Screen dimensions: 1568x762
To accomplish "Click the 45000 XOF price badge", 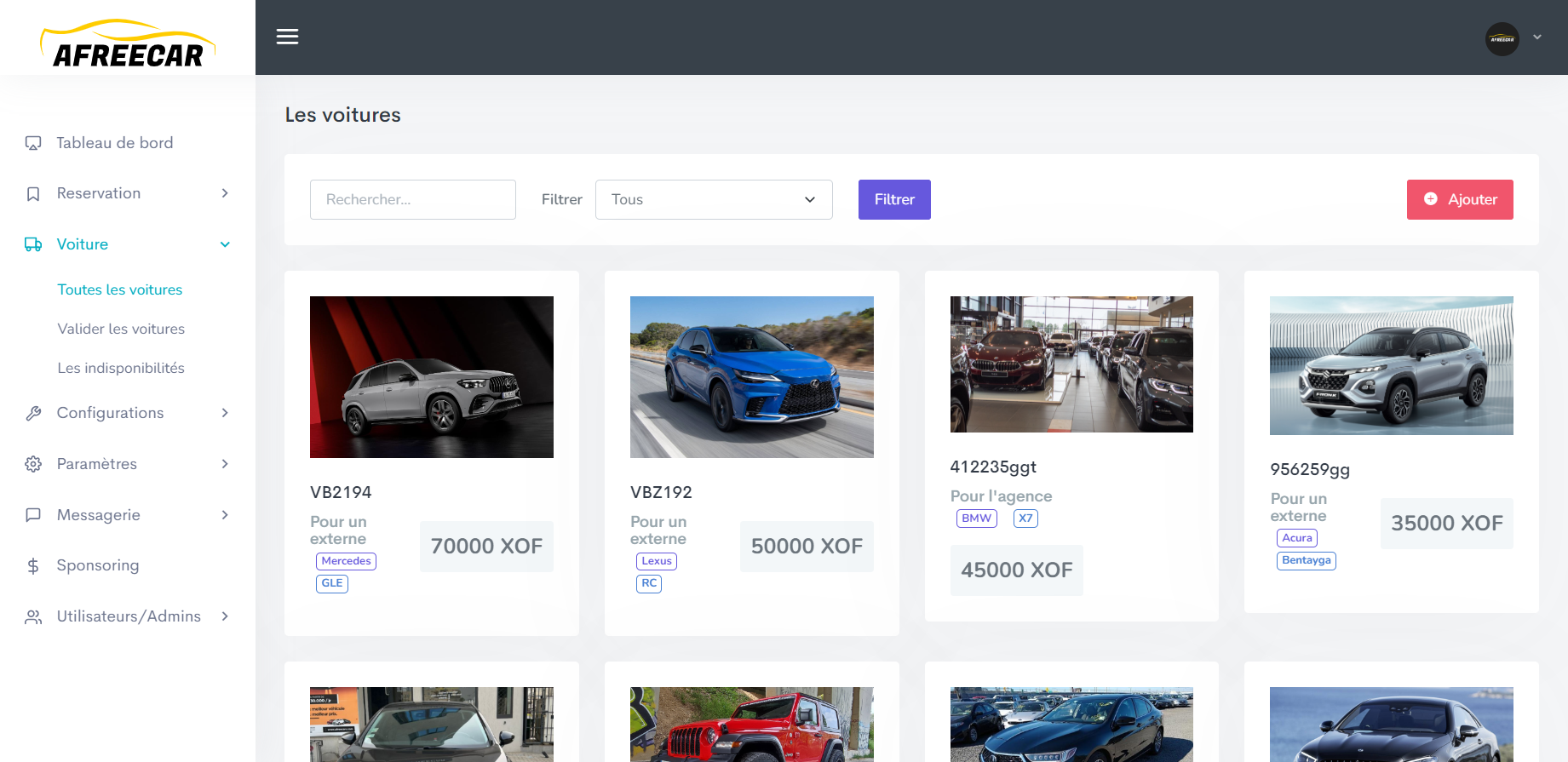I will [1017, 570].
